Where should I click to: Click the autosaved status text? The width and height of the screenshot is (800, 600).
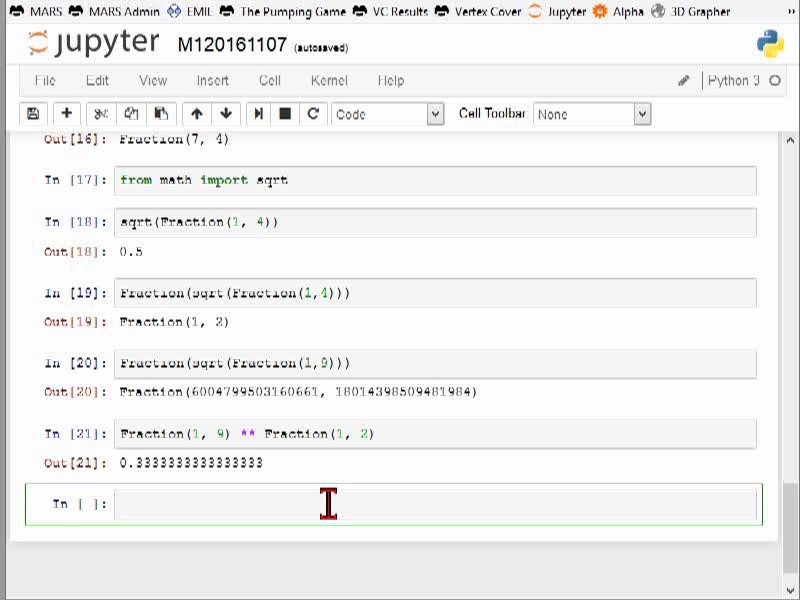(321, 48)
